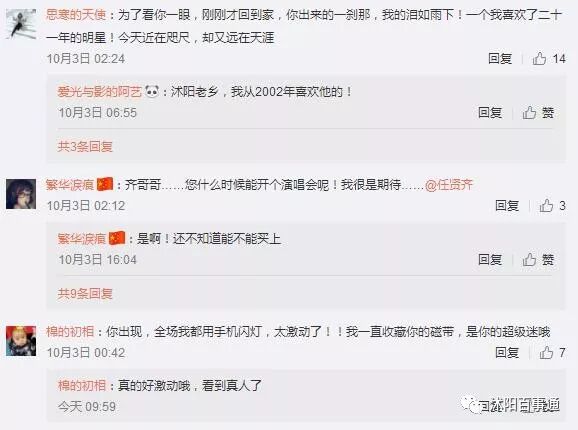Reply to the 02:24 comment
The image size is (578, 430).
[x=500, y=59]
